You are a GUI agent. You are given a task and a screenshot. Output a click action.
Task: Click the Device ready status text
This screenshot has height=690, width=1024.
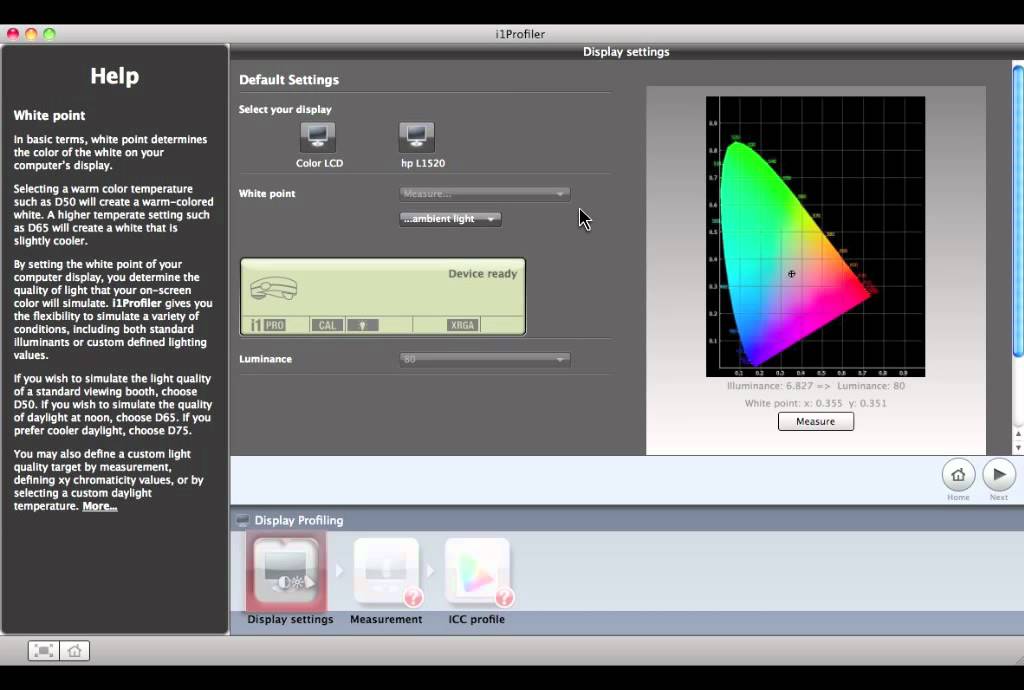[x=483, y=274]
